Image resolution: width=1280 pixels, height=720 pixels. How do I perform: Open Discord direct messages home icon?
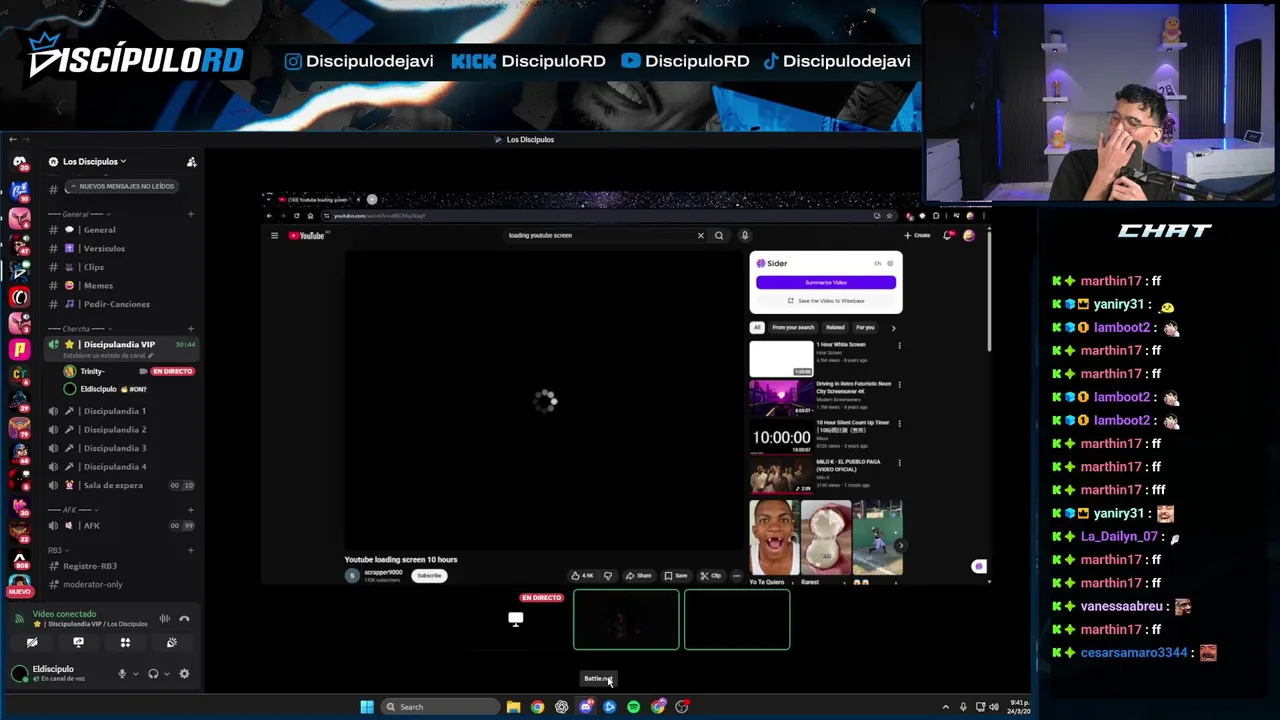19,162
